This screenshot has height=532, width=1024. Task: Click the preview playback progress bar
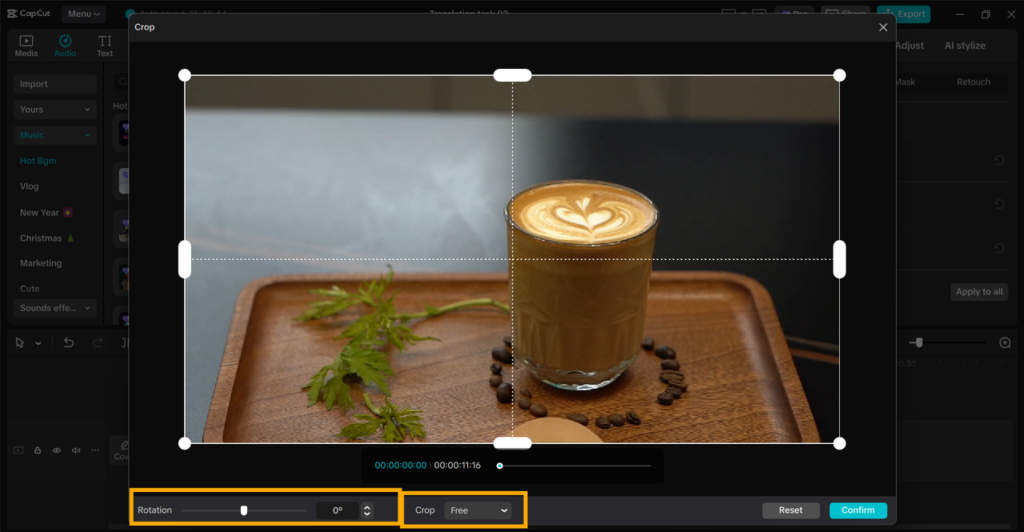575,465
